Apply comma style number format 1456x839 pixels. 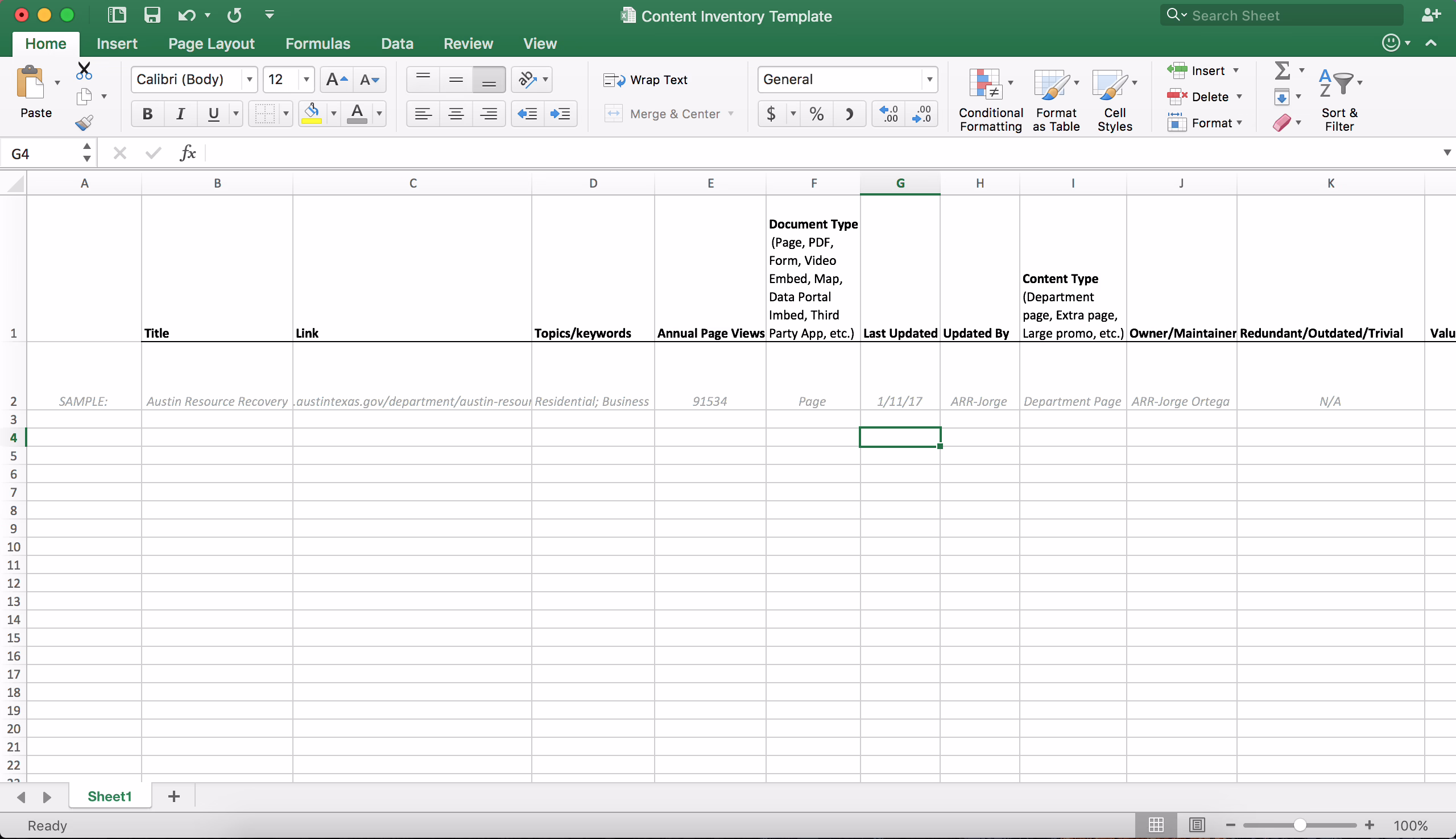pyautogui.click(x=849, y=114)
